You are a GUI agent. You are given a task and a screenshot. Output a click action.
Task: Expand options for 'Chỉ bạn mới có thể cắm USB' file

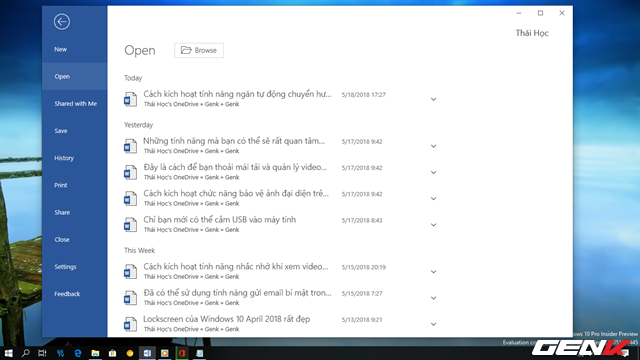433,225
